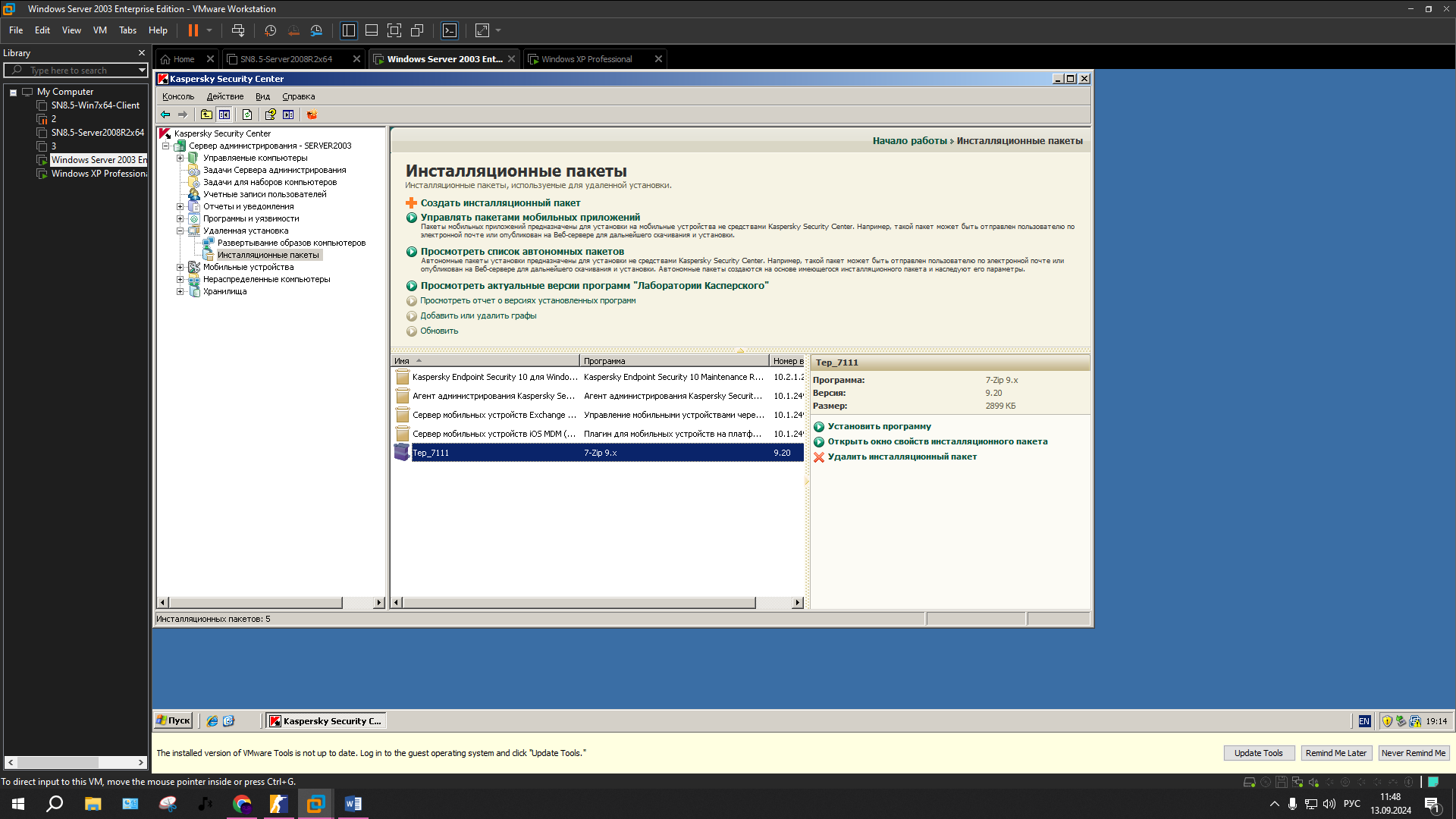Select Задачи Сервера администрирования tree item
The width and height of the screenshot is (1456, 819).
coord(275,170)
